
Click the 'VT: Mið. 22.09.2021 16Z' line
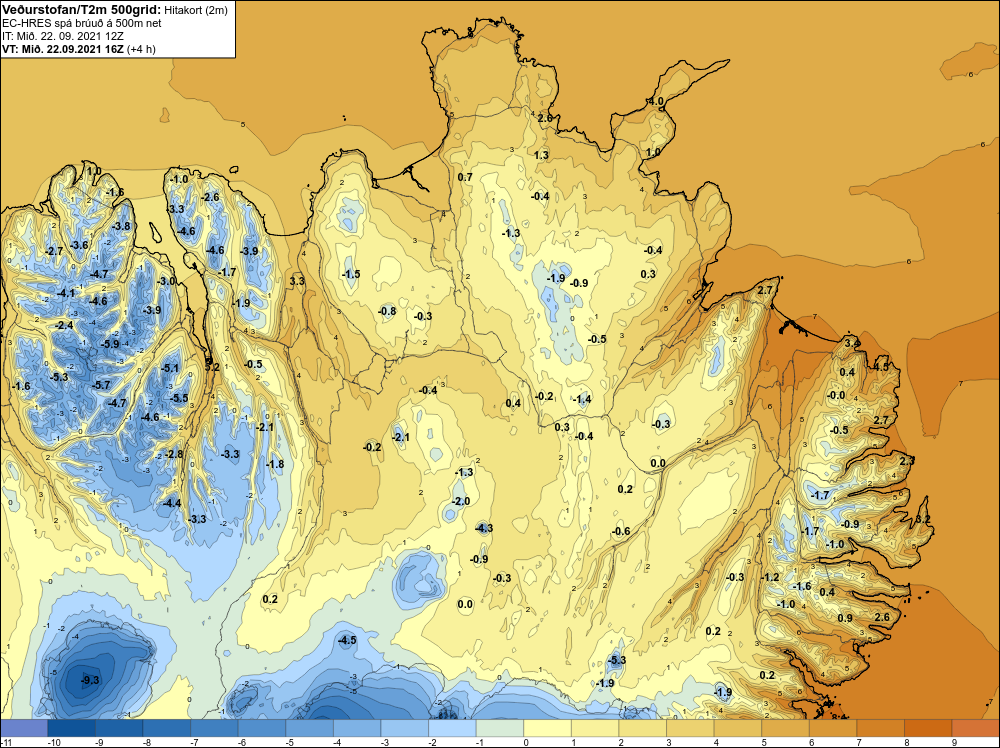(63, 49)
